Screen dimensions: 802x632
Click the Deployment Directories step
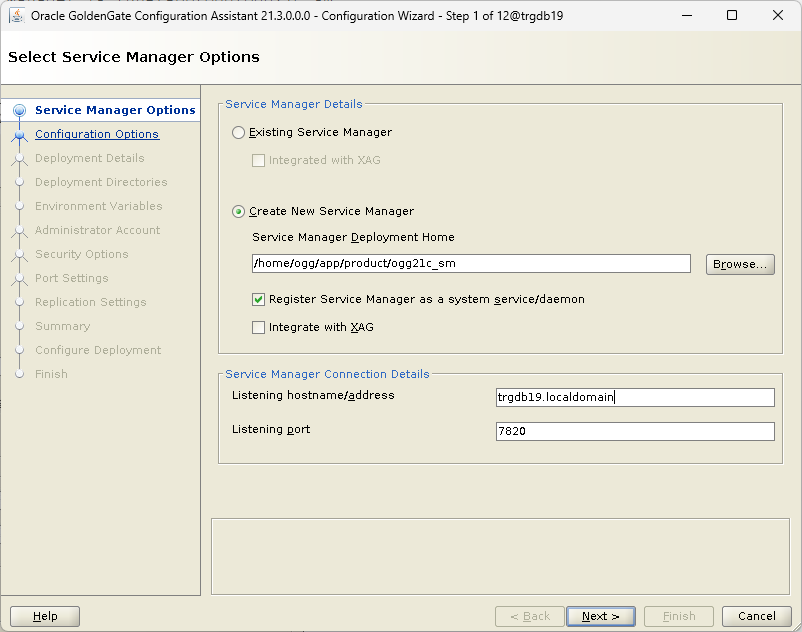[101, 182]
